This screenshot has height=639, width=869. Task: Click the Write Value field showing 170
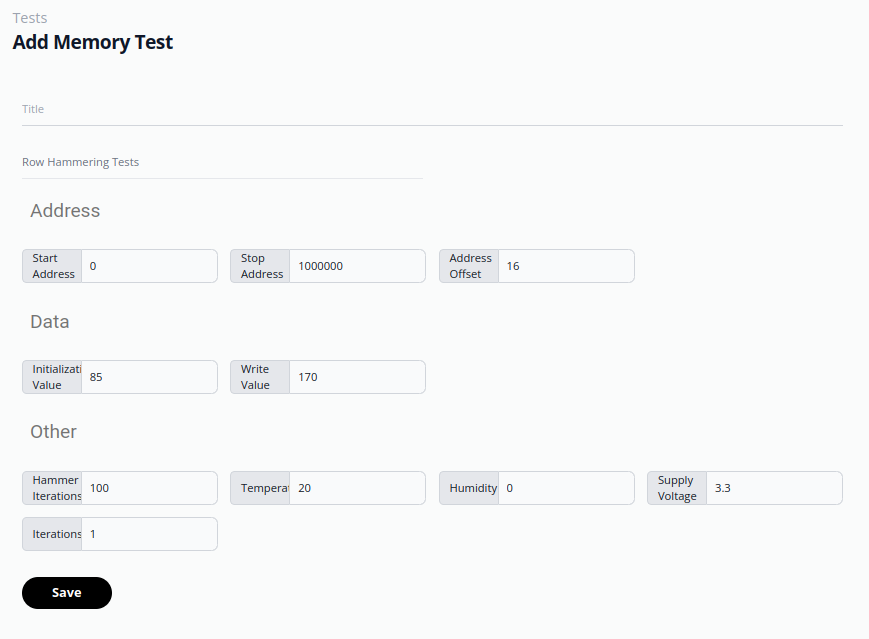[357, 377]
